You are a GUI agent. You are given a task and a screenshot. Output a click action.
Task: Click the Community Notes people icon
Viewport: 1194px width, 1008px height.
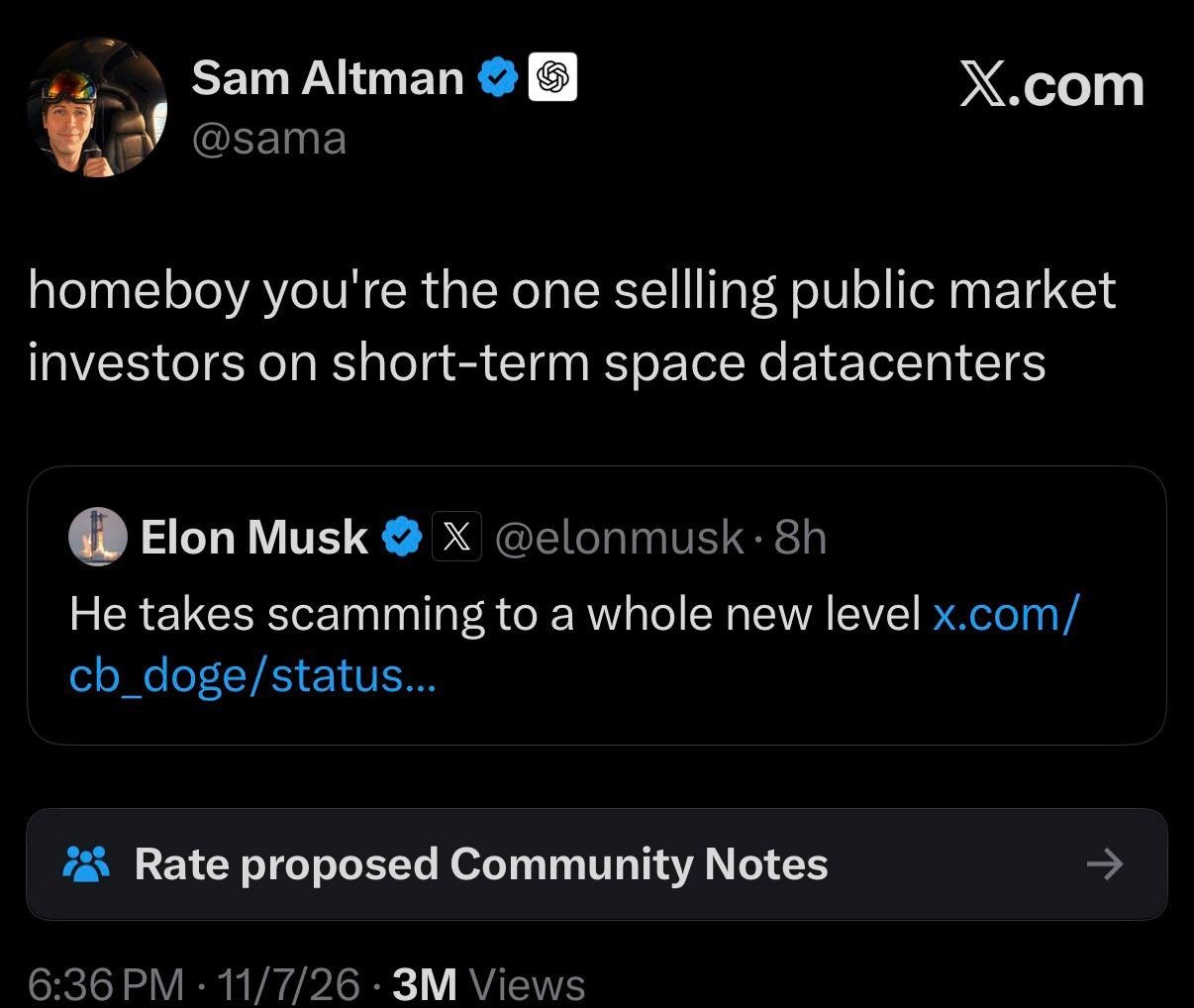(x=86, y=864)
